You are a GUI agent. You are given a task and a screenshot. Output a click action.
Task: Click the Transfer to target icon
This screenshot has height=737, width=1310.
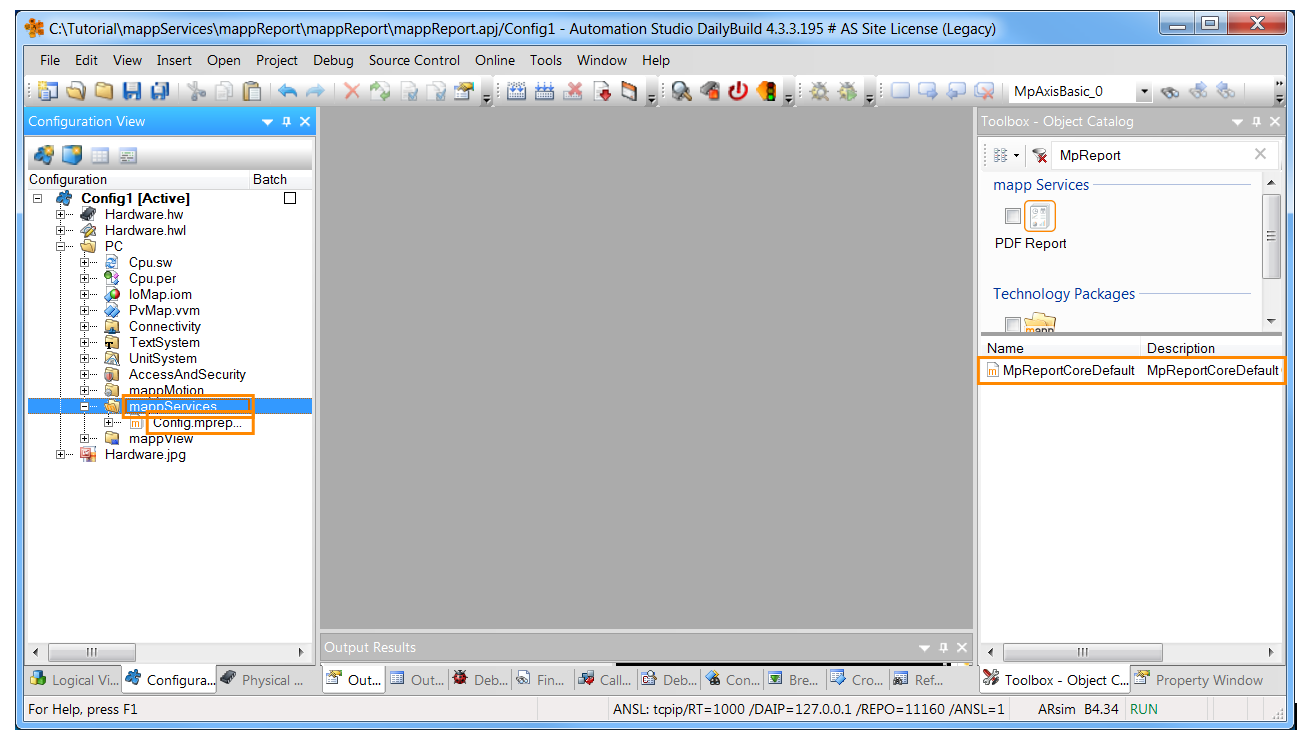point(602,91)
